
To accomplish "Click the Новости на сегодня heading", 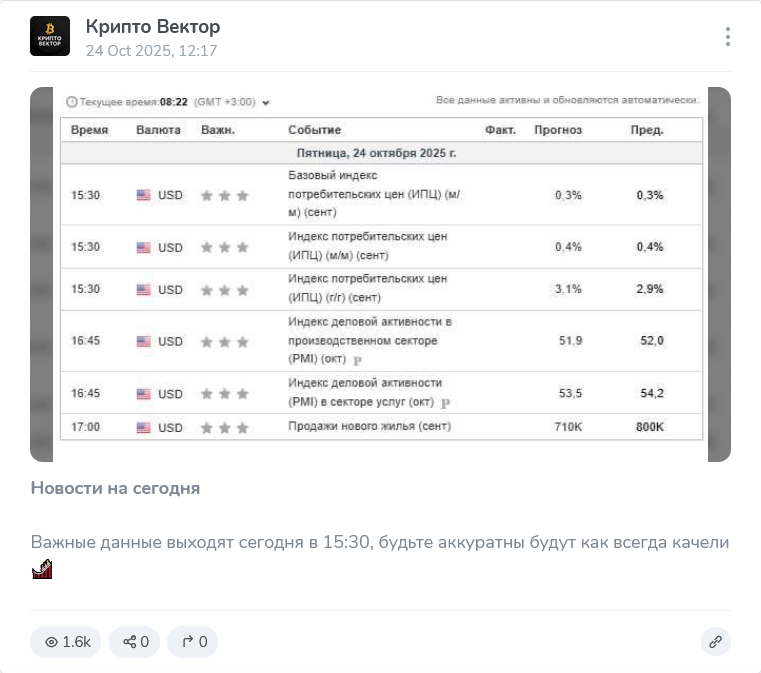I will [x=116, y=488].
